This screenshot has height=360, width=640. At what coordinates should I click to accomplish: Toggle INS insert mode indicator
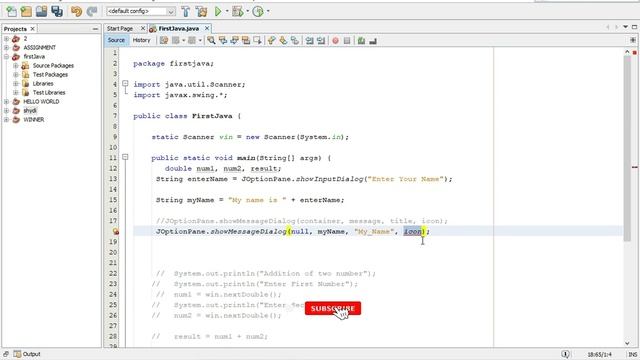tap(633, 354)
